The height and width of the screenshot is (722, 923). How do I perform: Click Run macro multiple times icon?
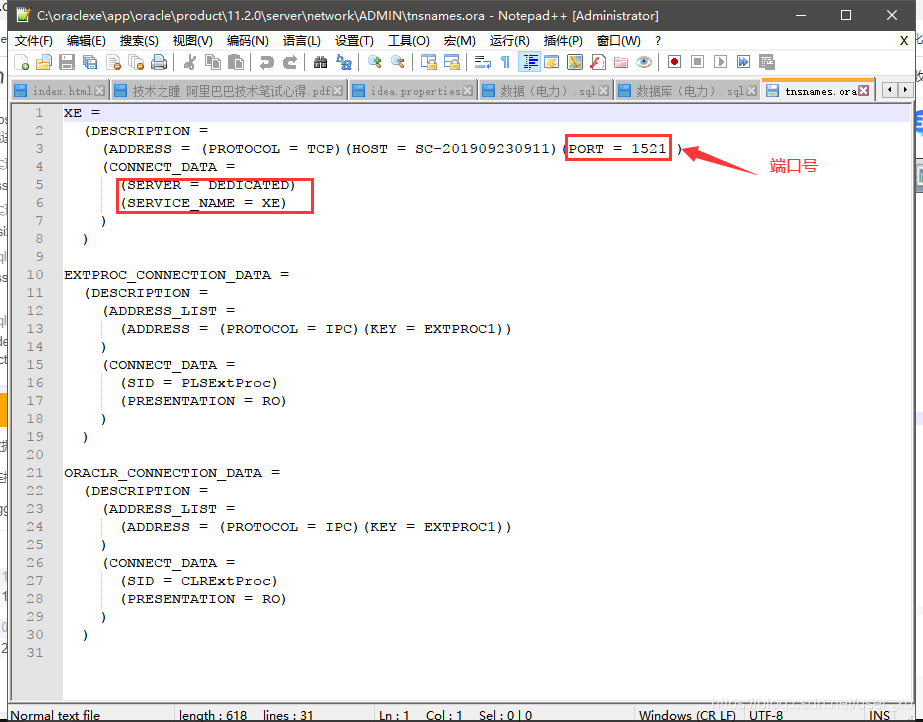[x=743, y=62]
